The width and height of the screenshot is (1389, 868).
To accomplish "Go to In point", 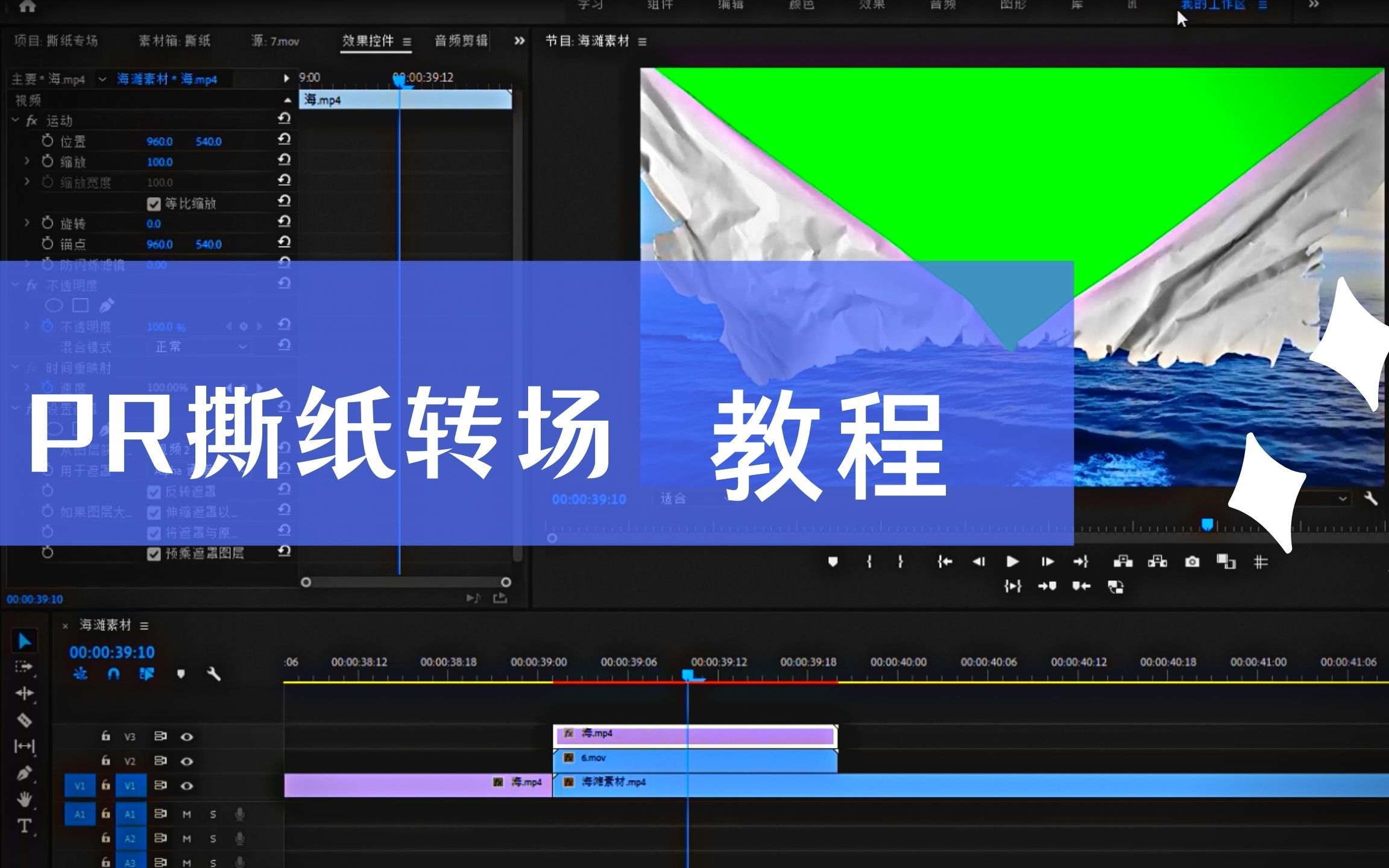I will coord(945,562).
